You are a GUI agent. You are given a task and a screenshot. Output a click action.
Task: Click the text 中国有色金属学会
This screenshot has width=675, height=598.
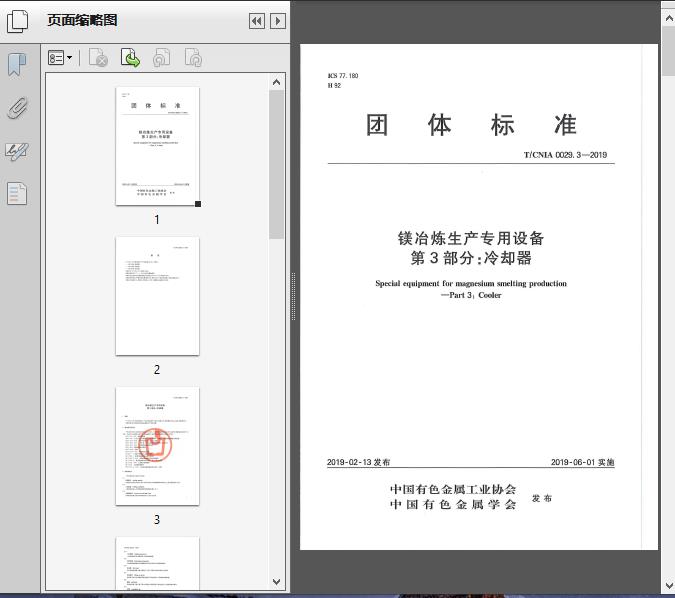pyautogui.click(x=453, y=504)
